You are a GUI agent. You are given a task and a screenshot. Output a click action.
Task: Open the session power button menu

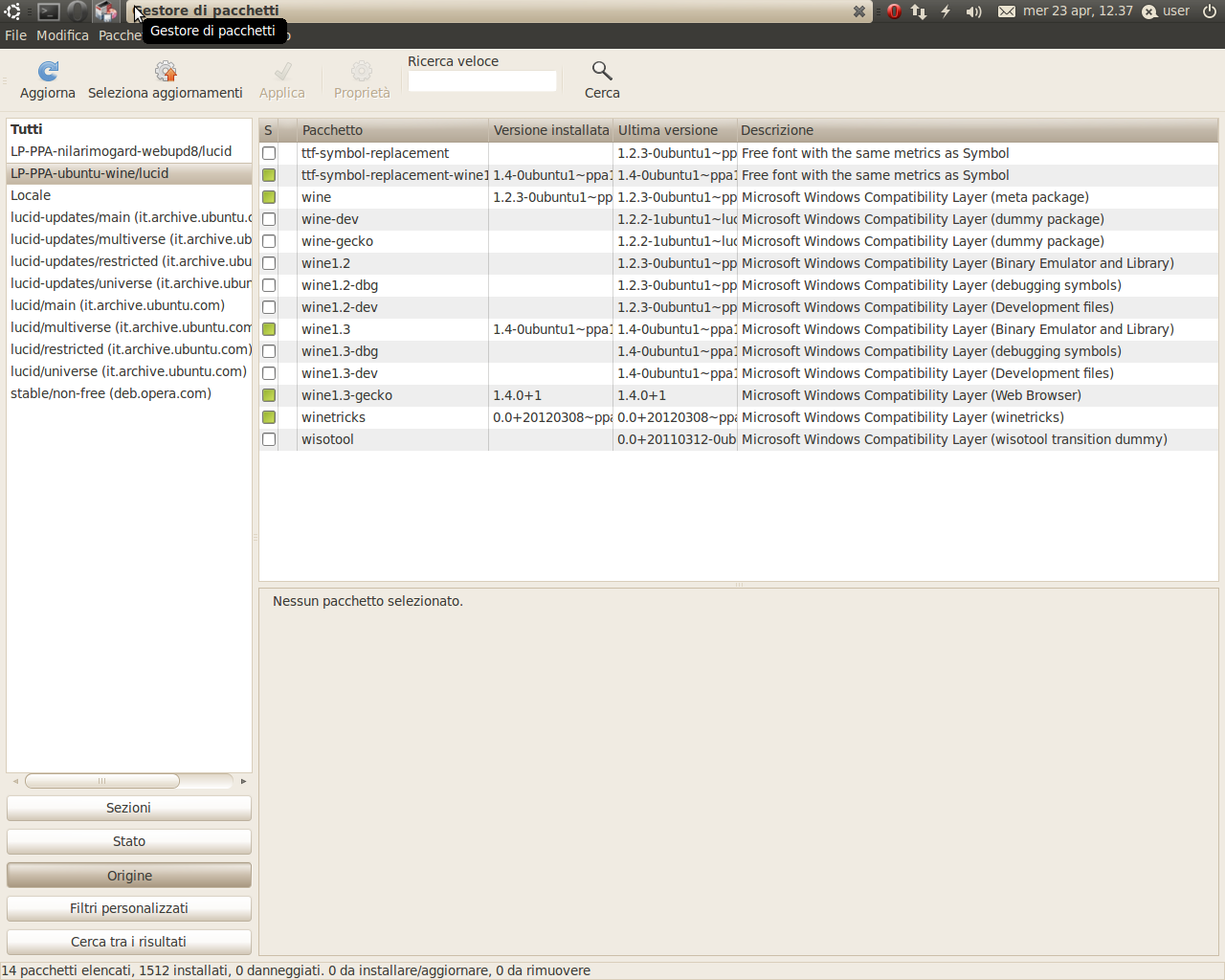point(1210,11)
